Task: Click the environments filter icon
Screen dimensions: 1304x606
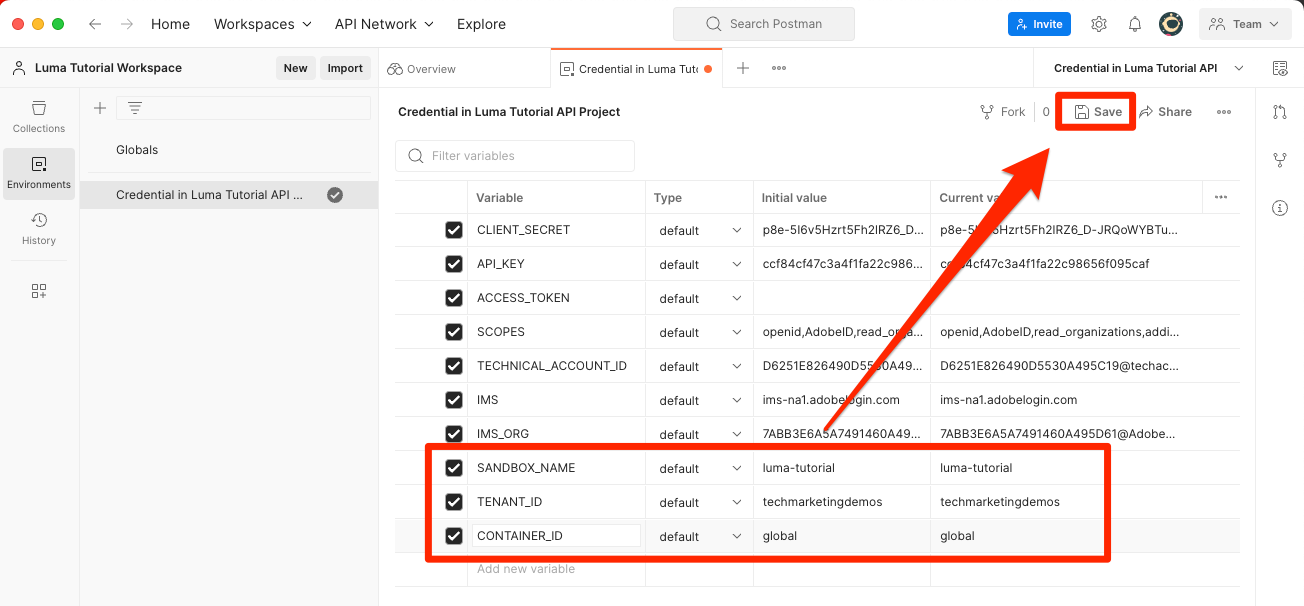Action: pyautogui.click(x=135, y=108)
